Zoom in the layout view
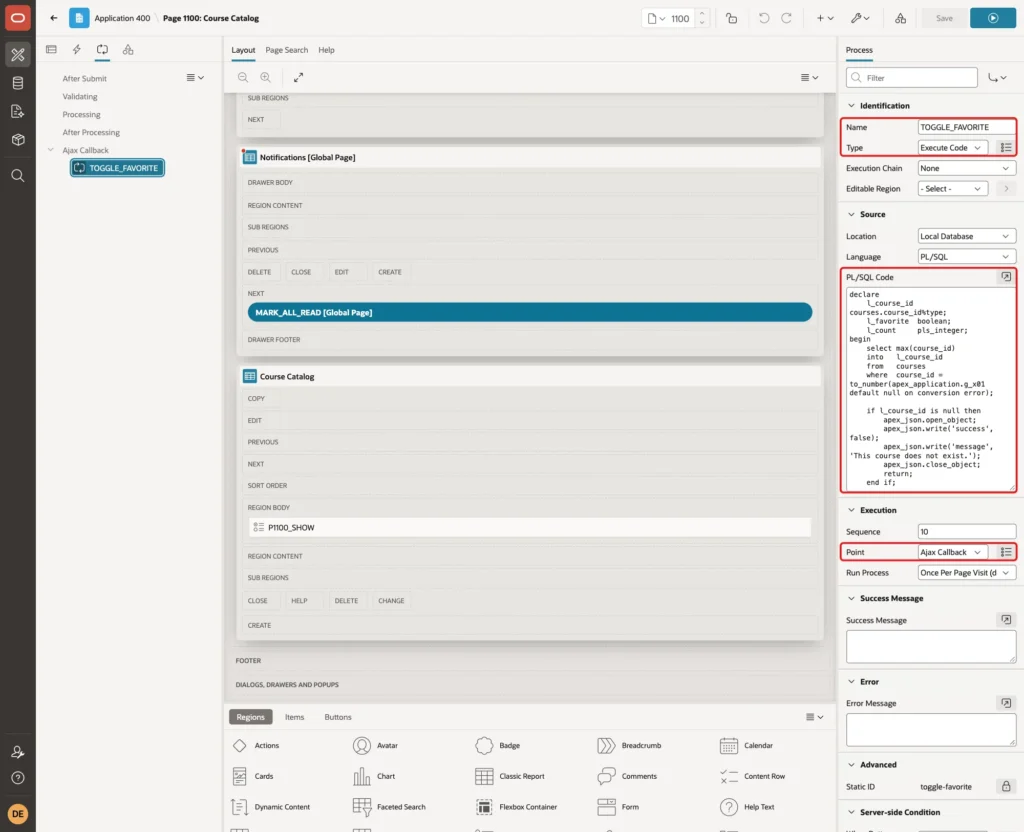Image resolution: width=1024 pixels, height=832 pixels. (x=266, y=78)
